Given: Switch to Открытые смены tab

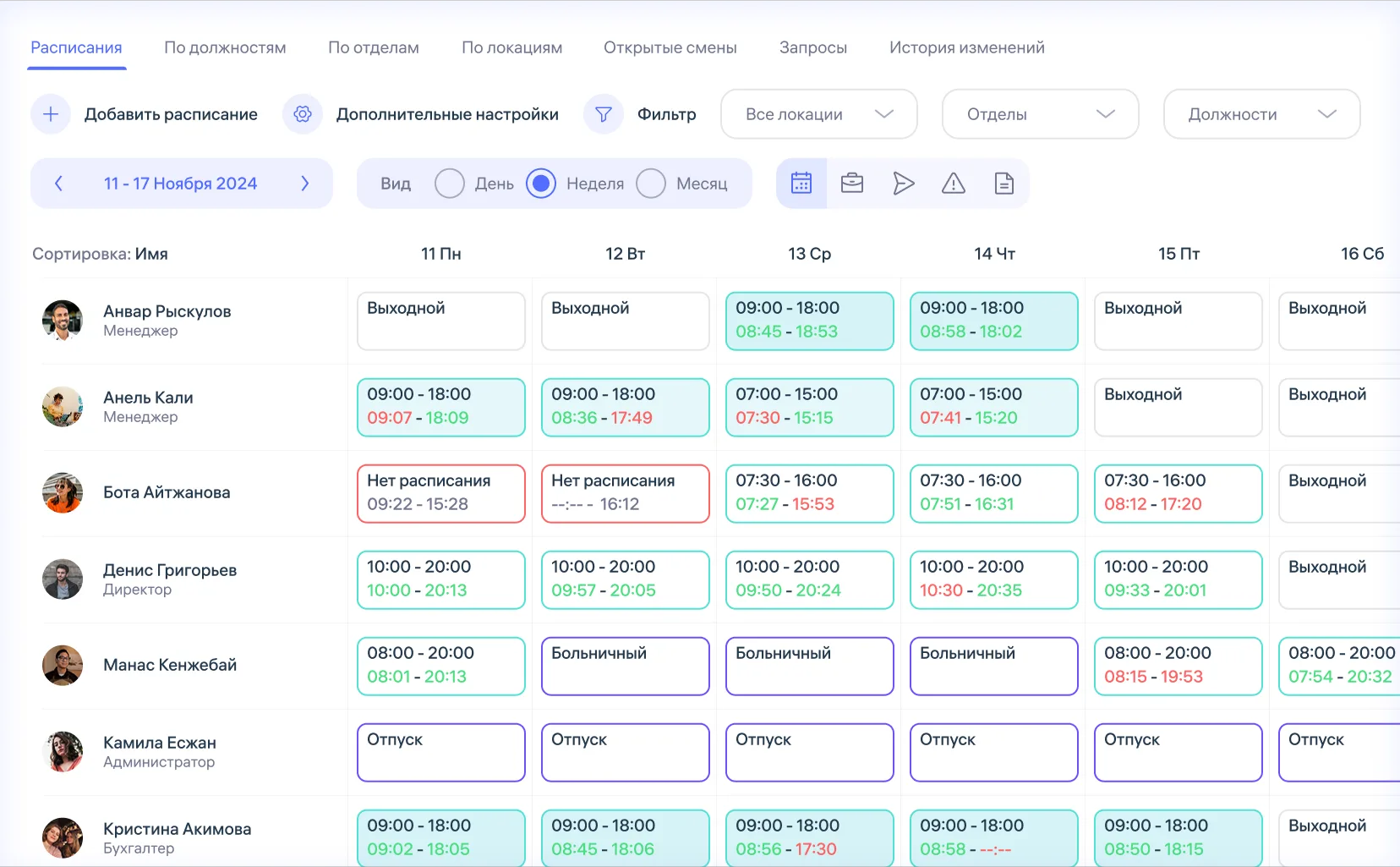Looking at the screenshot, I should (x=670, y=47).
